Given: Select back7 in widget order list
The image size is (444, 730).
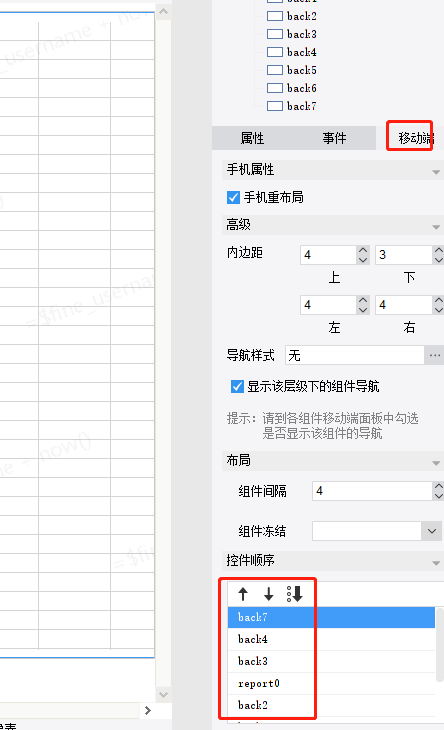Looking at the screenshot, I should pyautogui.click(x=331, y=617).
